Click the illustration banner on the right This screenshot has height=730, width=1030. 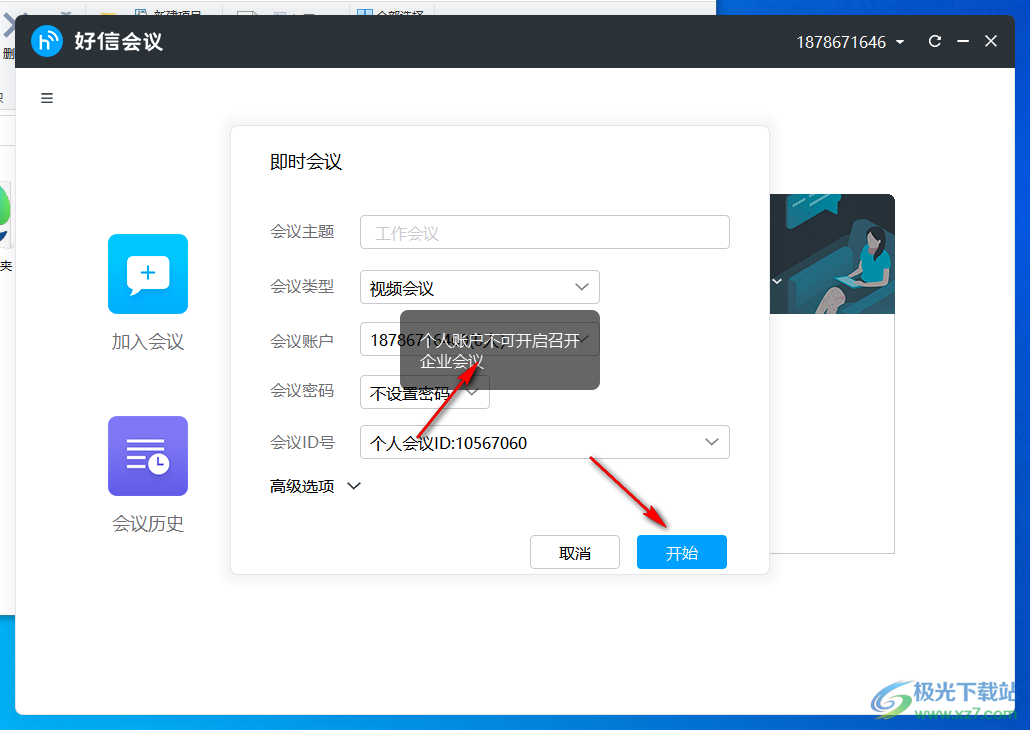click(x=832, y=254)
